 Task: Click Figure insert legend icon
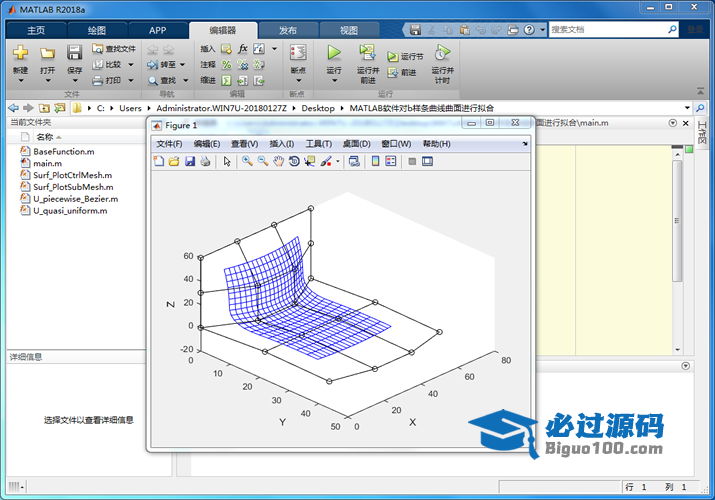click(391, 161)
